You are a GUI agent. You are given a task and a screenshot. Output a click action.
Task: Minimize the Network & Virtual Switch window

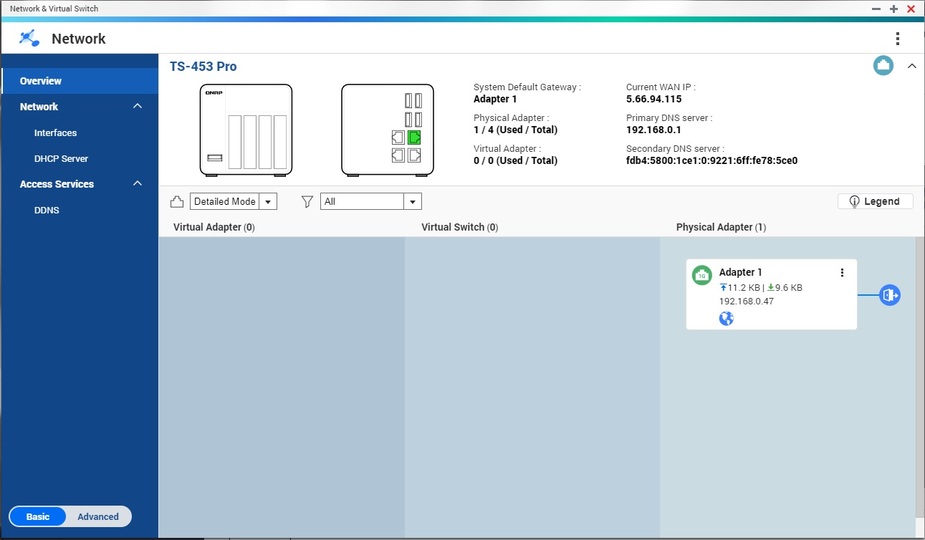coord(876,8)
